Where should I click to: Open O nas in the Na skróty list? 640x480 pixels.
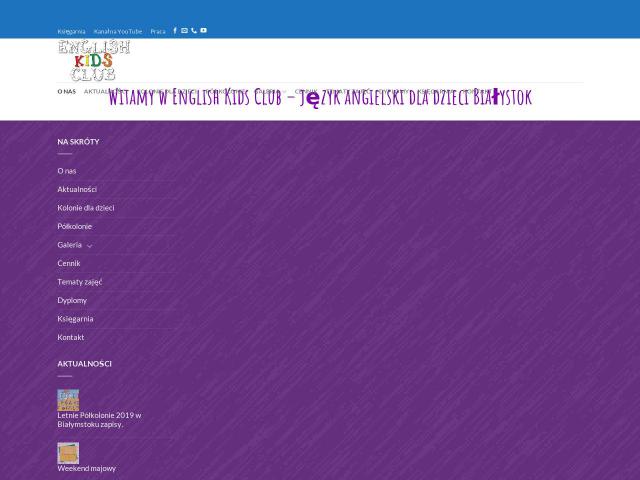click(67, 171)
